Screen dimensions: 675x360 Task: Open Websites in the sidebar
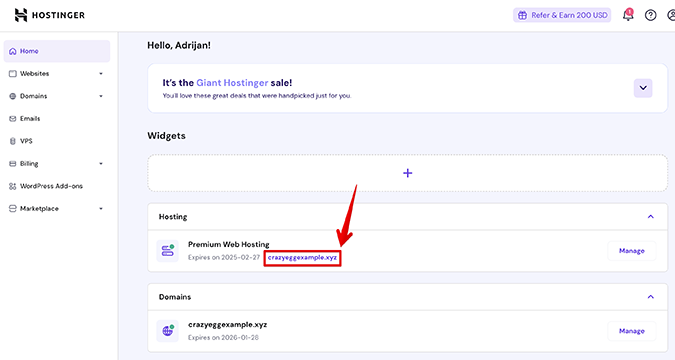[x=57, y=74]
